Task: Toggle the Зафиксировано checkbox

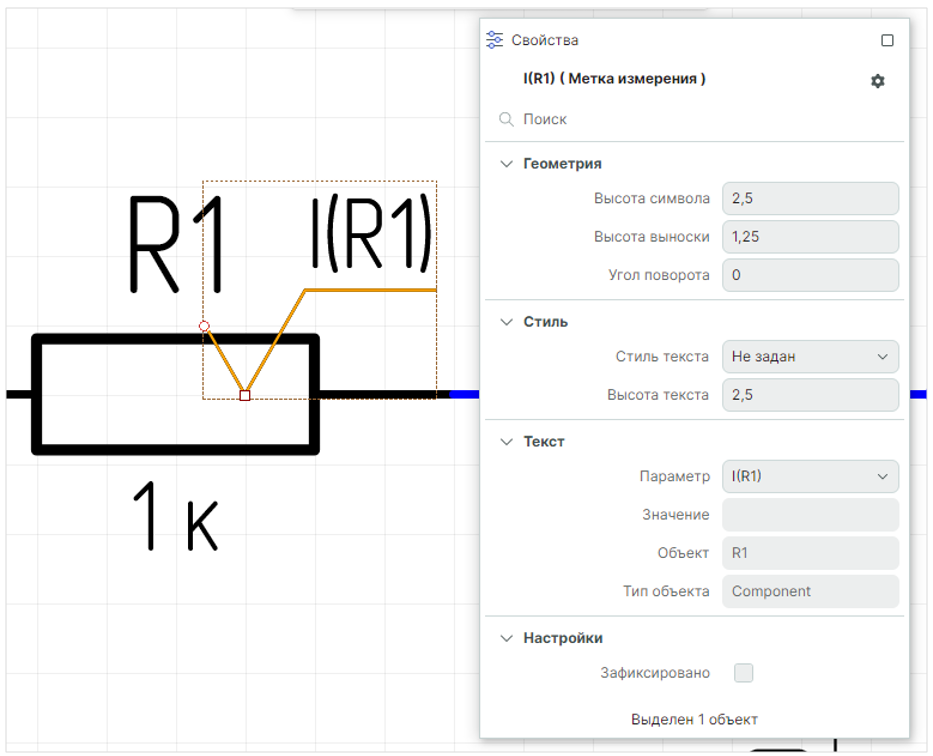Action: 743,673
